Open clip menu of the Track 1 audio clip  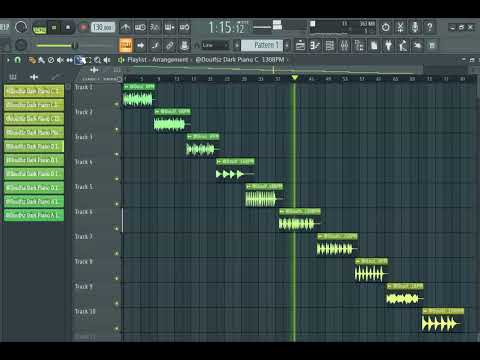click(x=126, y=87)
